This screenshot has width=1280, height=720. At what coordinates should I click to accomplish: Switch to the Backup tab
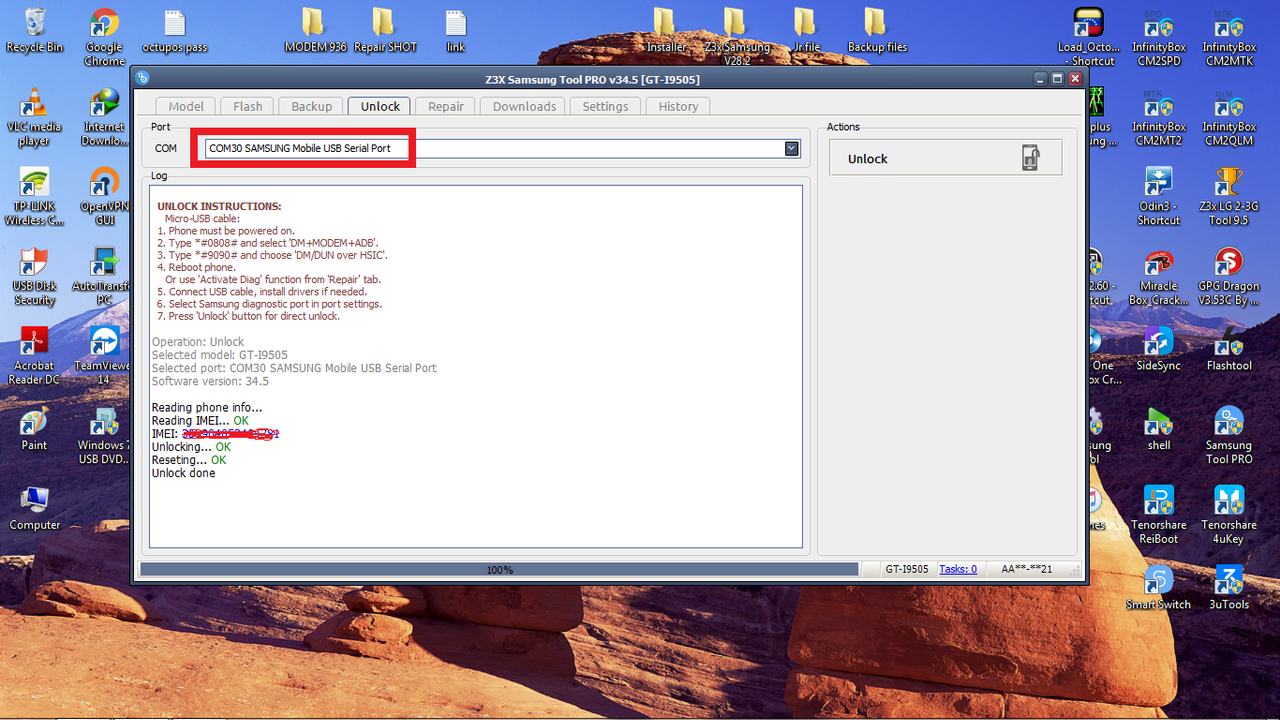coord(312,106)
